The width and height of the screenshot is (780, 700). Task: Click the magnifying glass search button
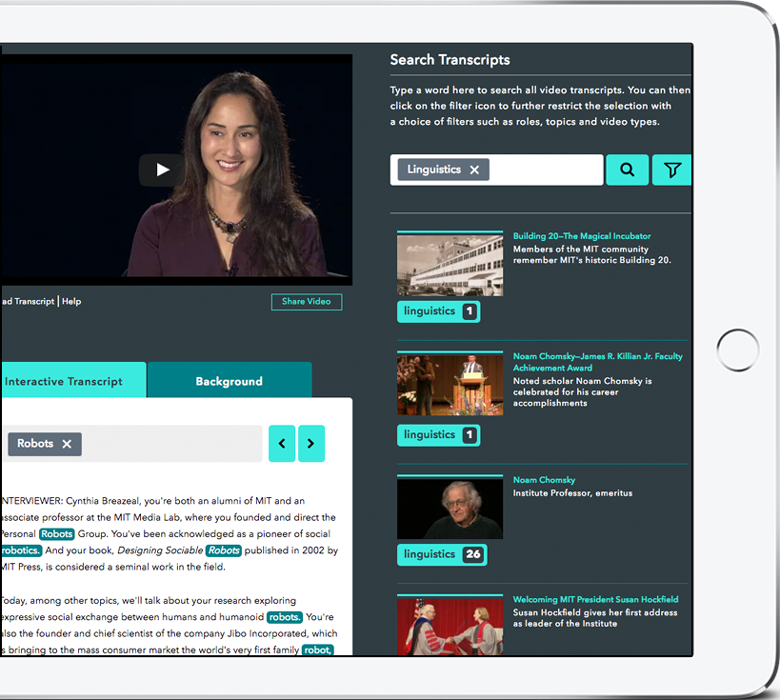627,170
